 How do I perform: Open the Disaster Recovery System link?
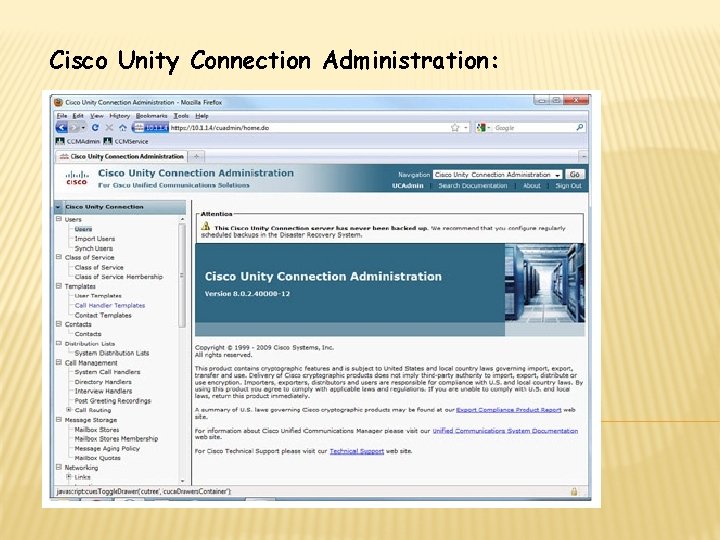click(x=320, y=235)
